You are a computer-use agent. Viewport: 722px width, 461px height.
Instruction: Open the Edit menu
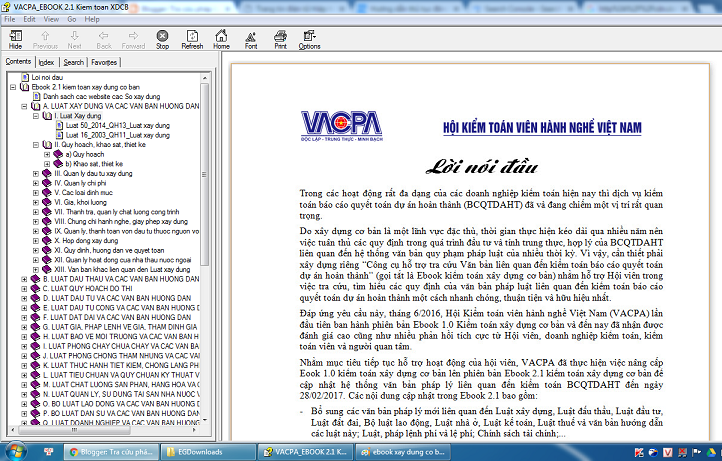pyautogui.click(x=29, y=19)
